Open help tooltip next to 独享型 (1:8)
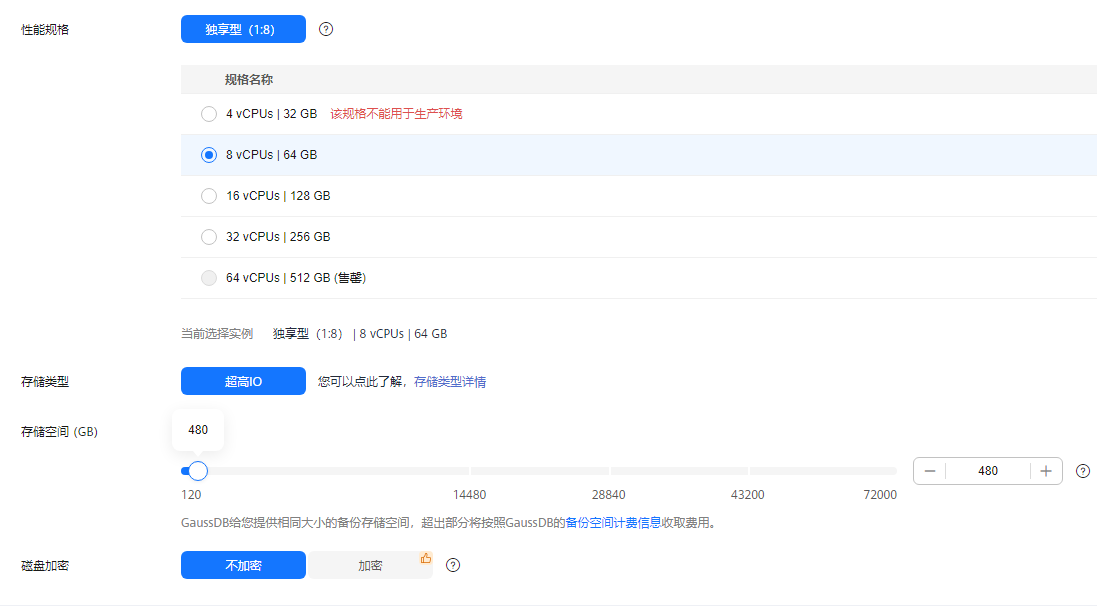 [326, 29]
